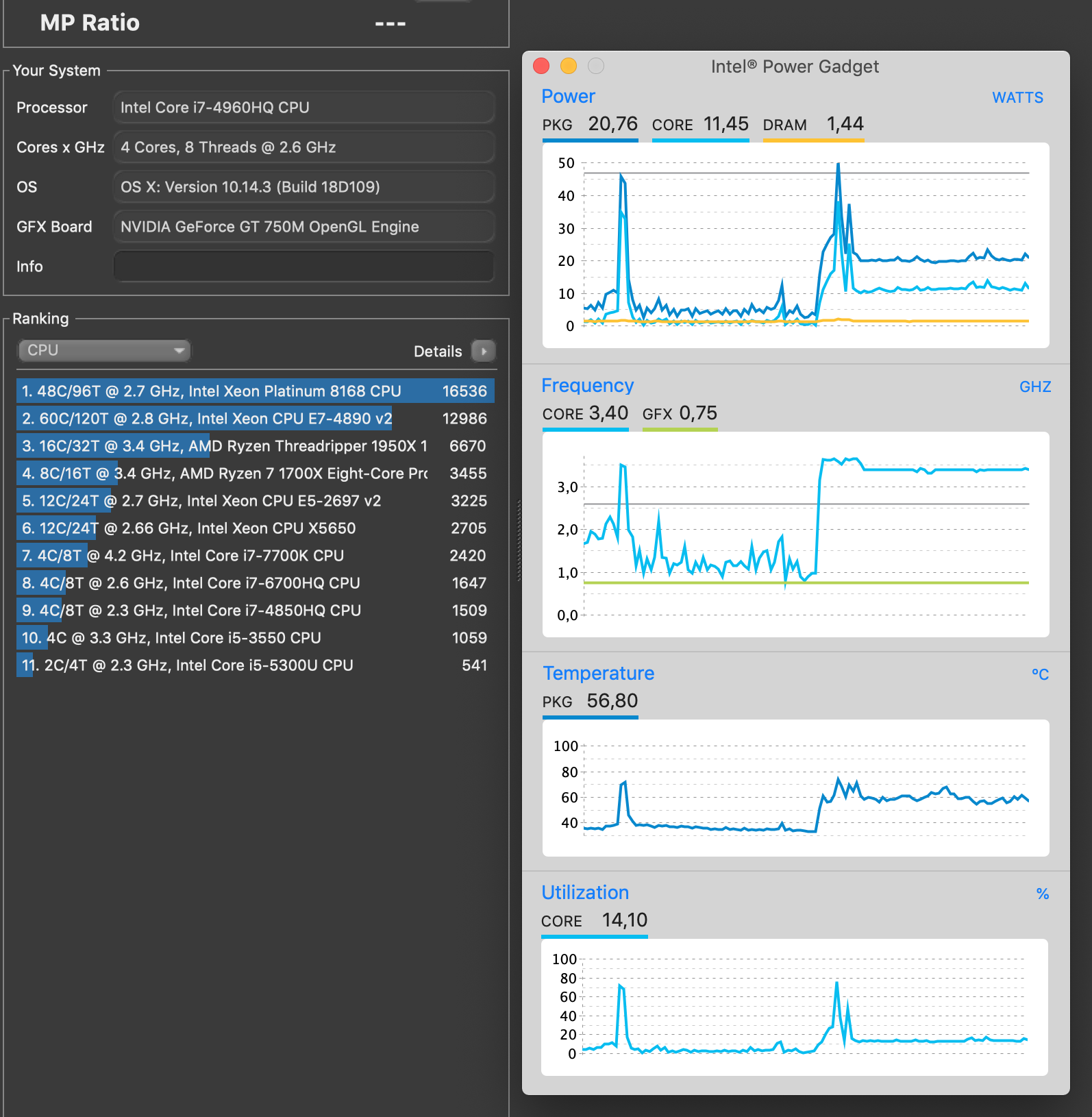The height and width of the screenshot is (1117, 1092).
Task: Click the Frequency section heading
Action: [x=587, y=385]
